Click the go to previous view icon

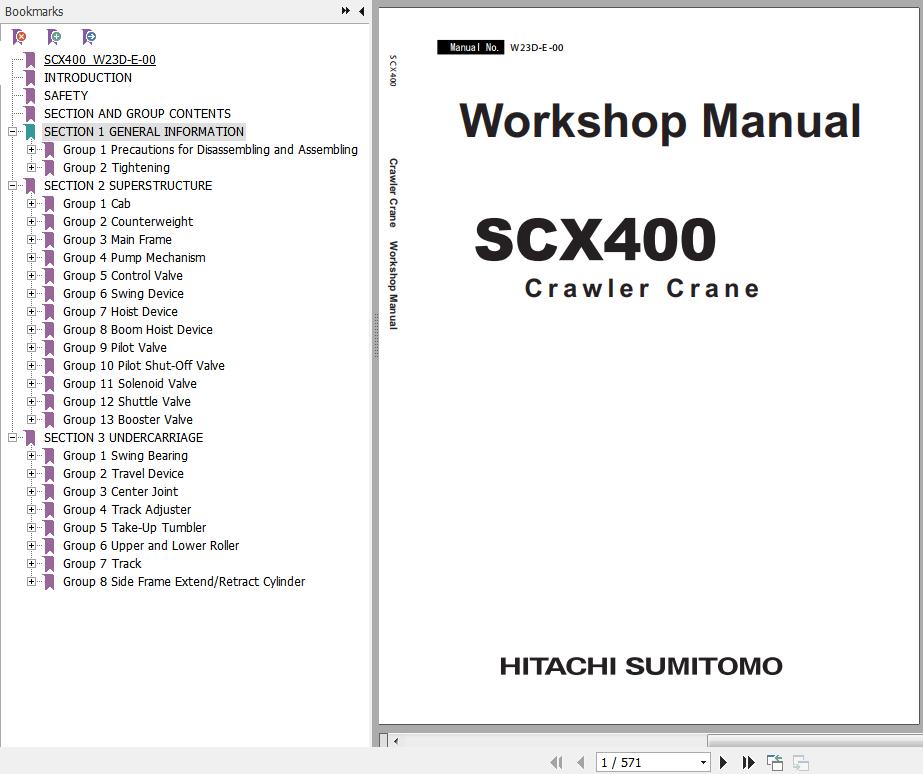[775, 762]
